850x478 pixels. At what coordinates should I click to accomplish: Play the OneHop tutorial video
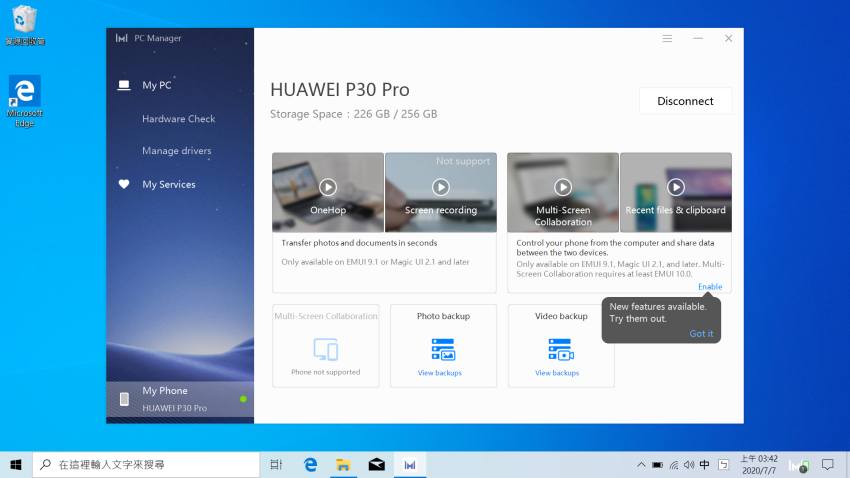tap(327, 187)
